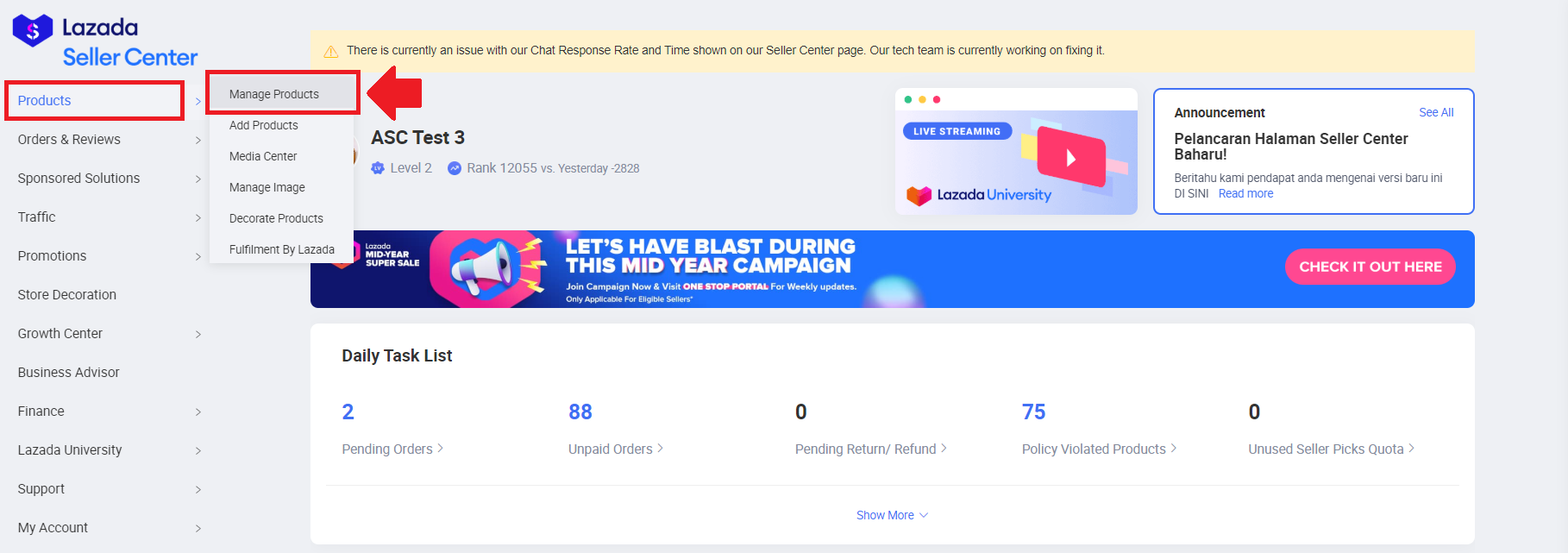
Task: Click the Lazada Seller Center logo
Action: (104, 41)
